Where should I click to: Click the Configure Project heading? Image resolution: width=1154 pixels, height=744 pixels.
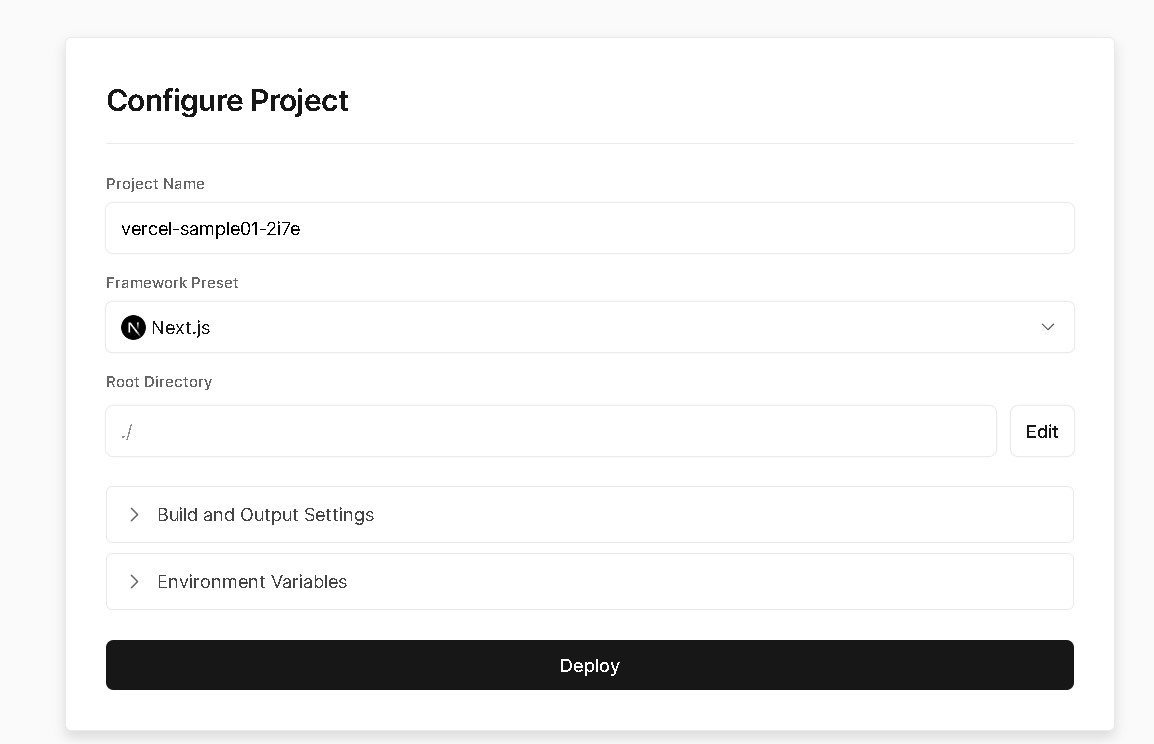point(227,100)
